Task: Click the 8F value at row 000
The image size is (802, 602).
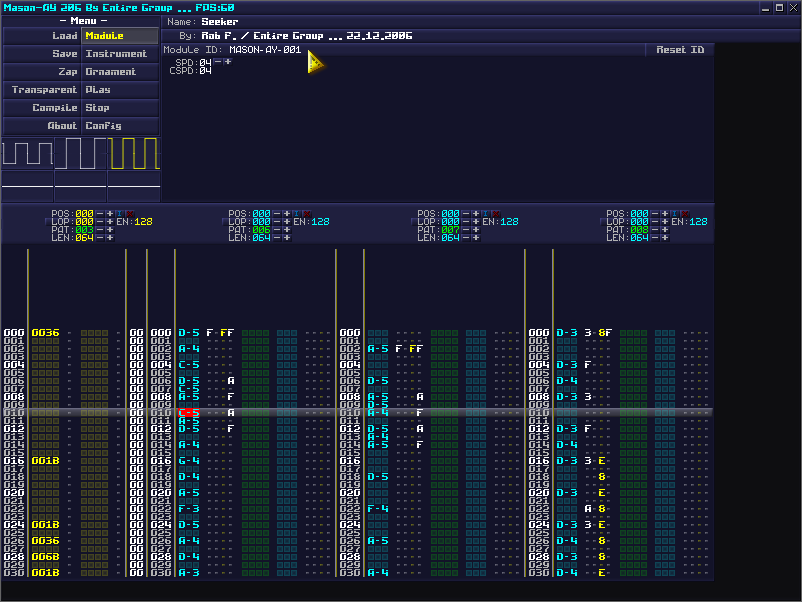Action: pos(605,333)
